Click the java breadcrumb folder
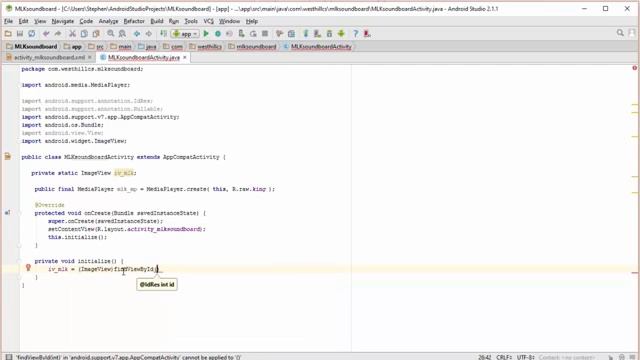 147,47
